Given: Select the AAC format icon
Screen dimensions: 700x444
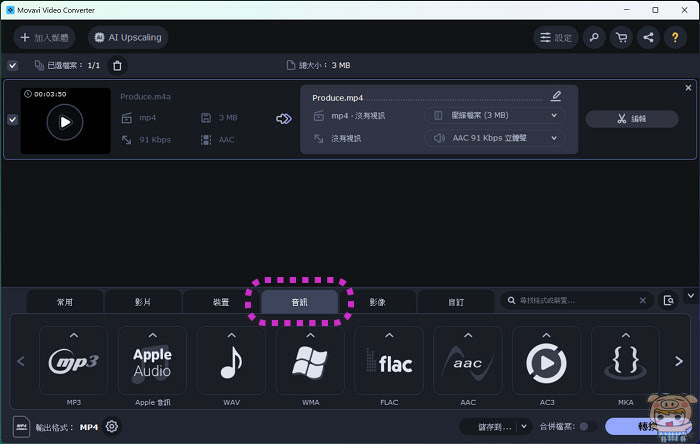Looking at the screenshot, I should pos(468,361).
